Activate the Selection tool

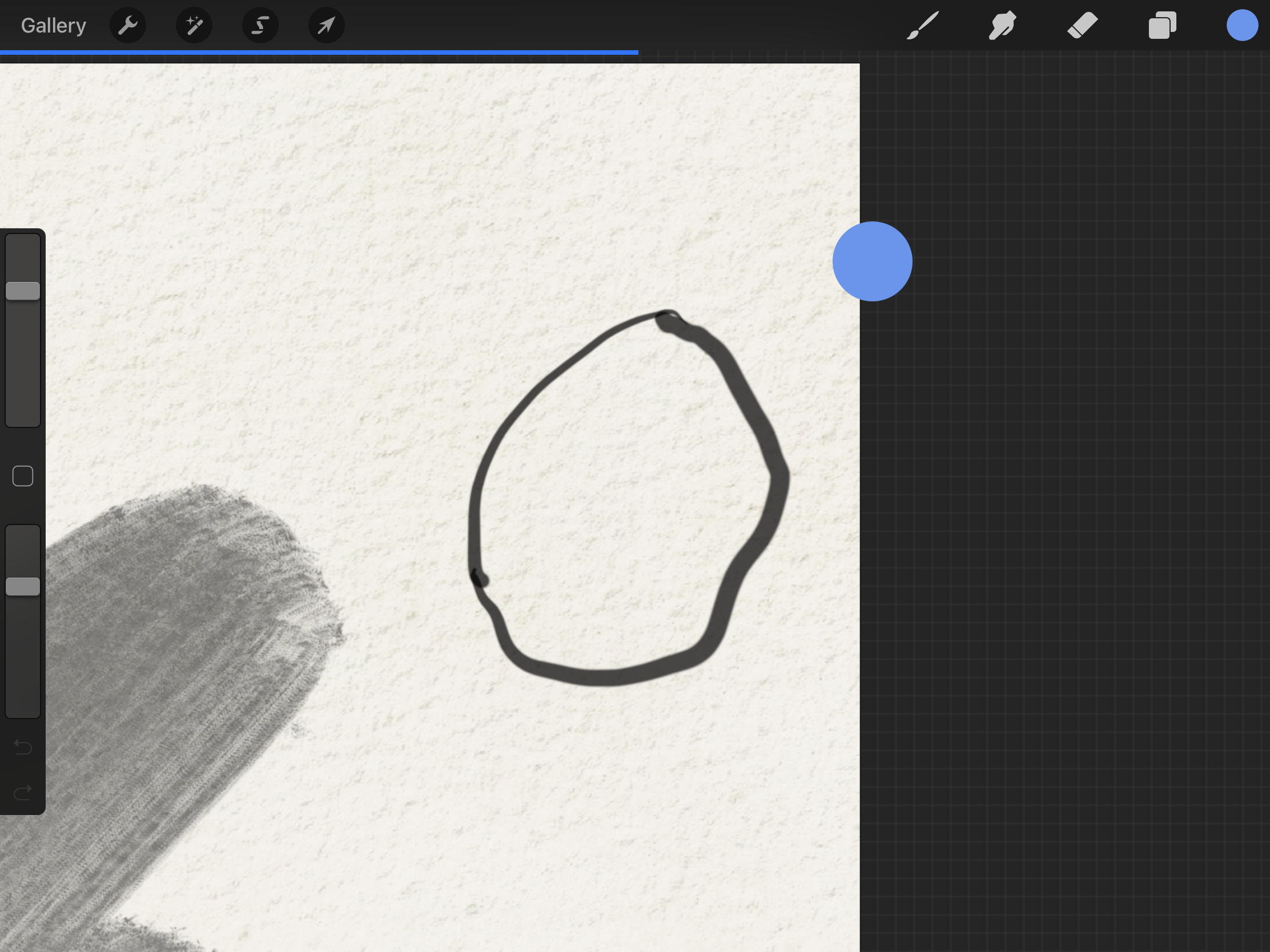pos(260,25)
